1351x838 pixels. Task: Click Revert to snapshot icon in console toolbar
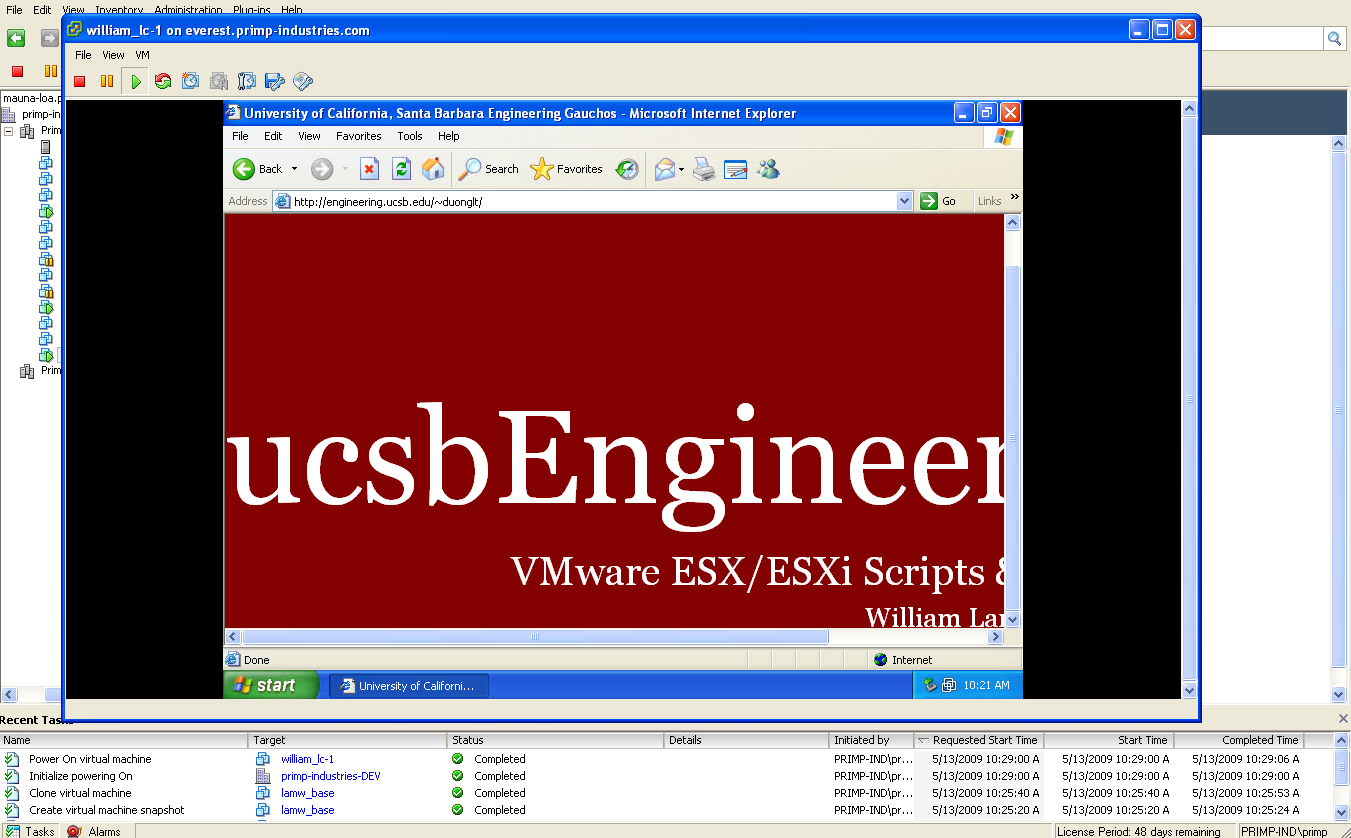pyautogui.click(x=218, y=82)
